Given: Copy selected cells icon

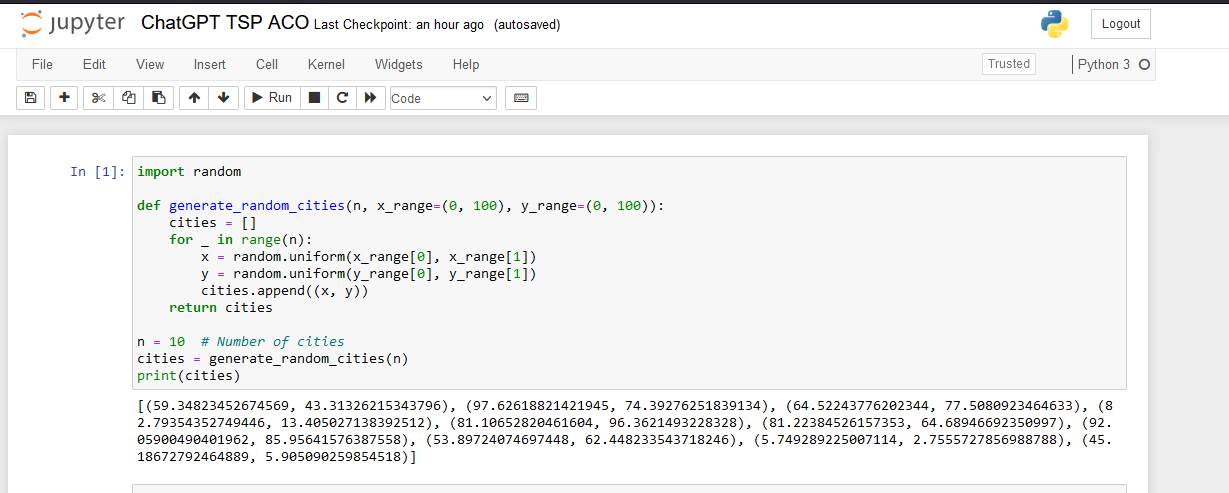Looking at the screenshot, I should 128,98.
